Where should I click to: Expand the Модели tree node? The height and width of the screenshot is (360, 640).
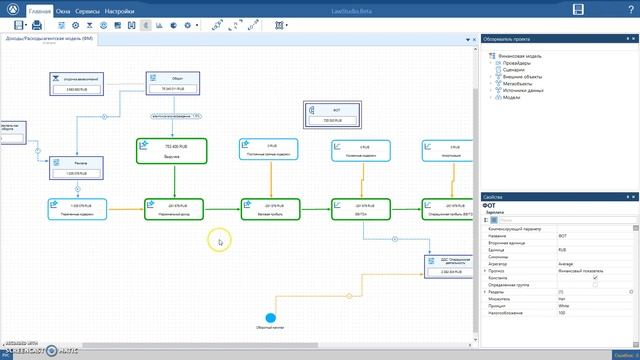pos(491,98)
